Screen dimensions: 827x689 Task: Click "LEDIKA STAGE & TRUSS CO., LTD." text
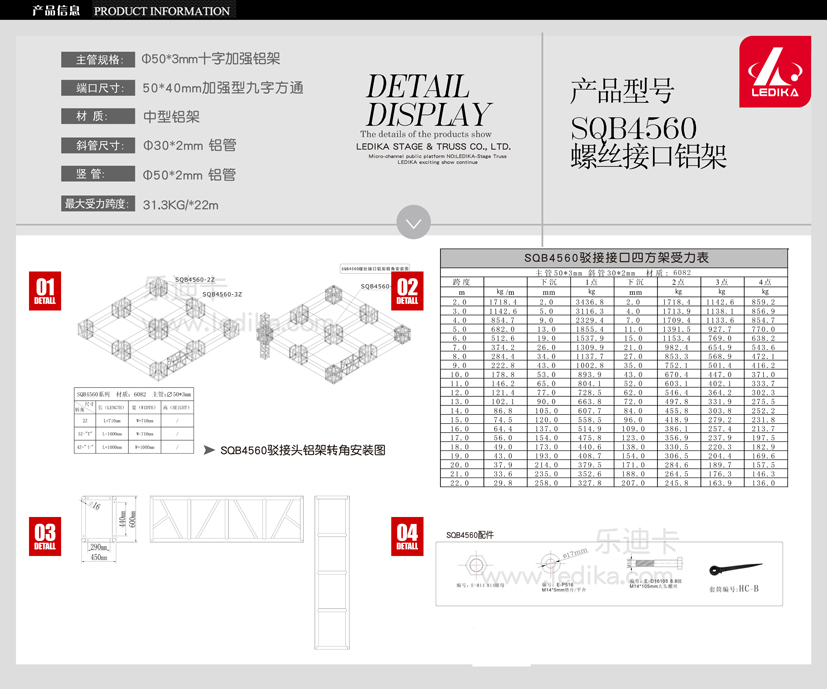[434, 147]
